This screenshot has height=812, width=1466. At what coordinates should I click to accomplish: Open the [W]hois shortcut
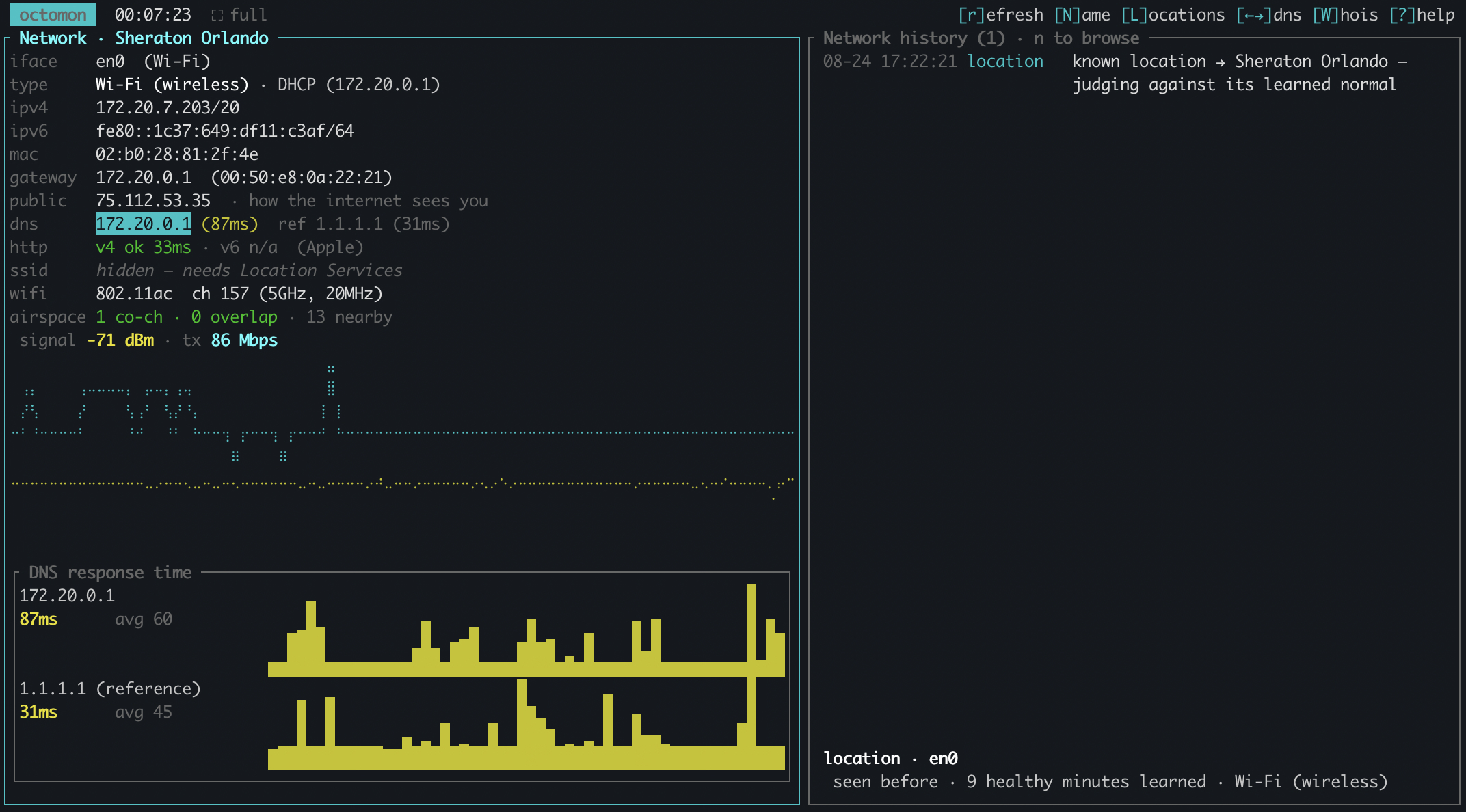(1346, 14)
